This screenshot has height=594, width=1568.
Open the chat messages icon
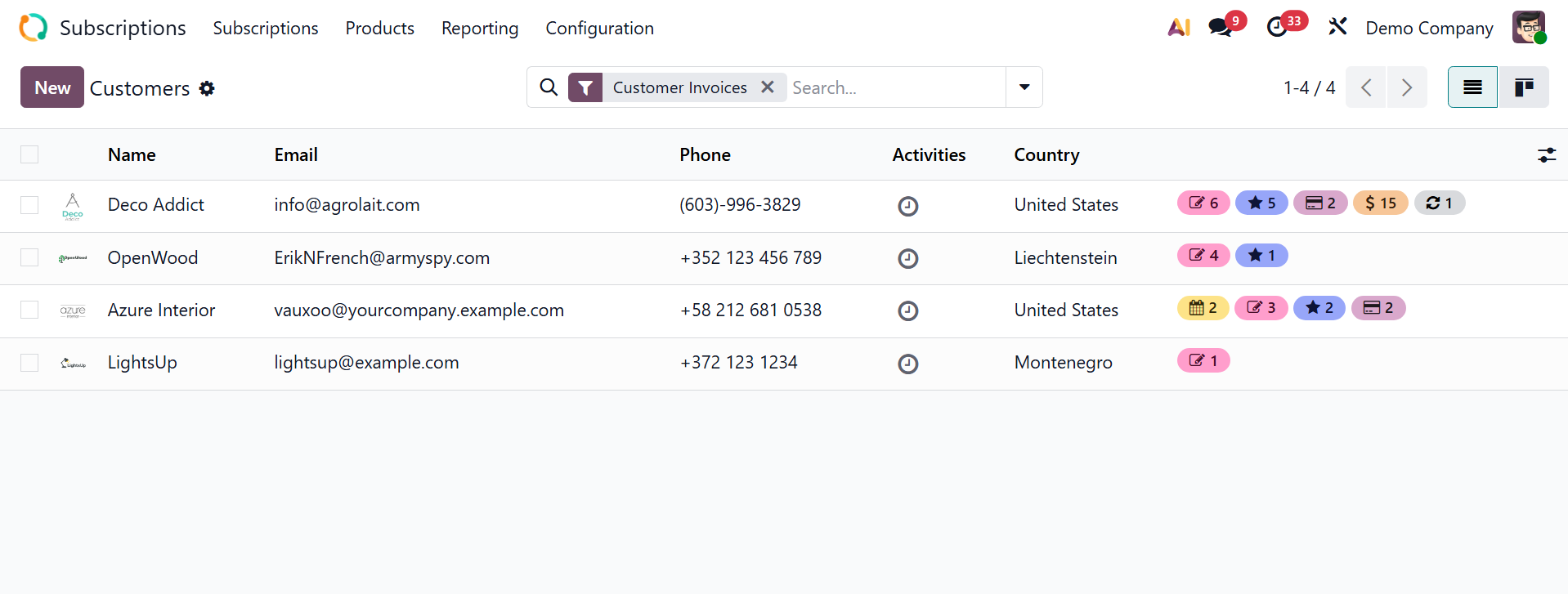click(x=1221, y=27)
